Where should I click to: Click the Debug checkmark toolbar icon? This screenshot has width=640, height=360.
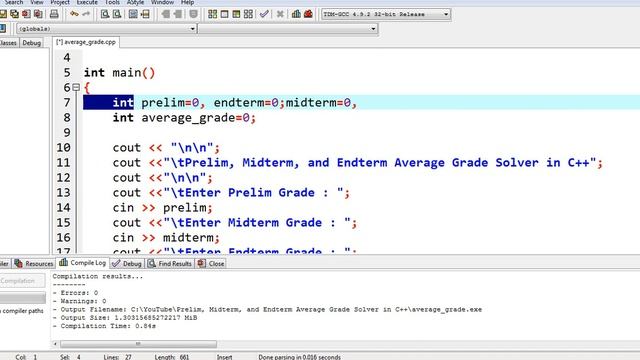(x=264, y=14)
